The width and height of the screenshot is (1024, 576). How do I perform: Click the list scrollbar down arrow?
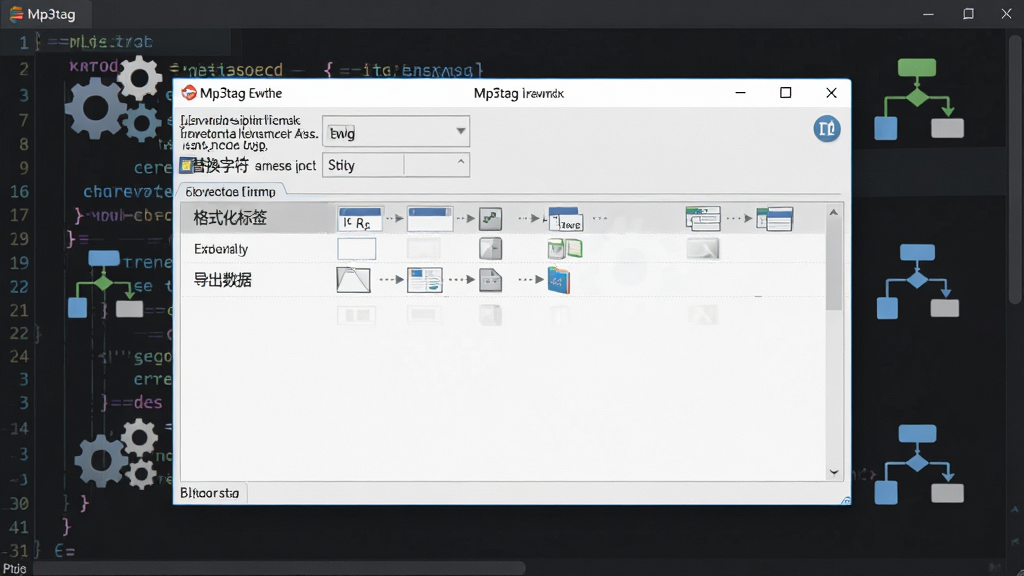834,472
